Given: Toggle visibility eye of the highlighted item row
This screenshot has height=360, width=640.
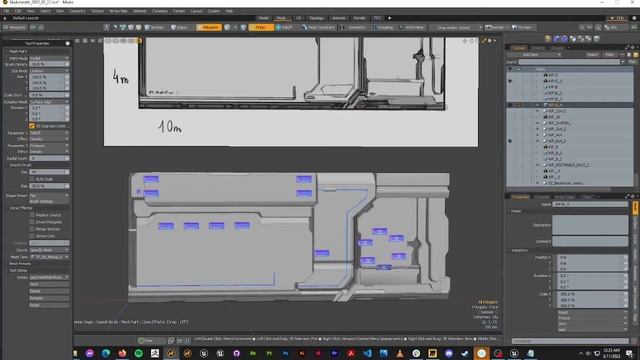Looking at the screenshot, I should pyautogui.click(x=510, y=105).
